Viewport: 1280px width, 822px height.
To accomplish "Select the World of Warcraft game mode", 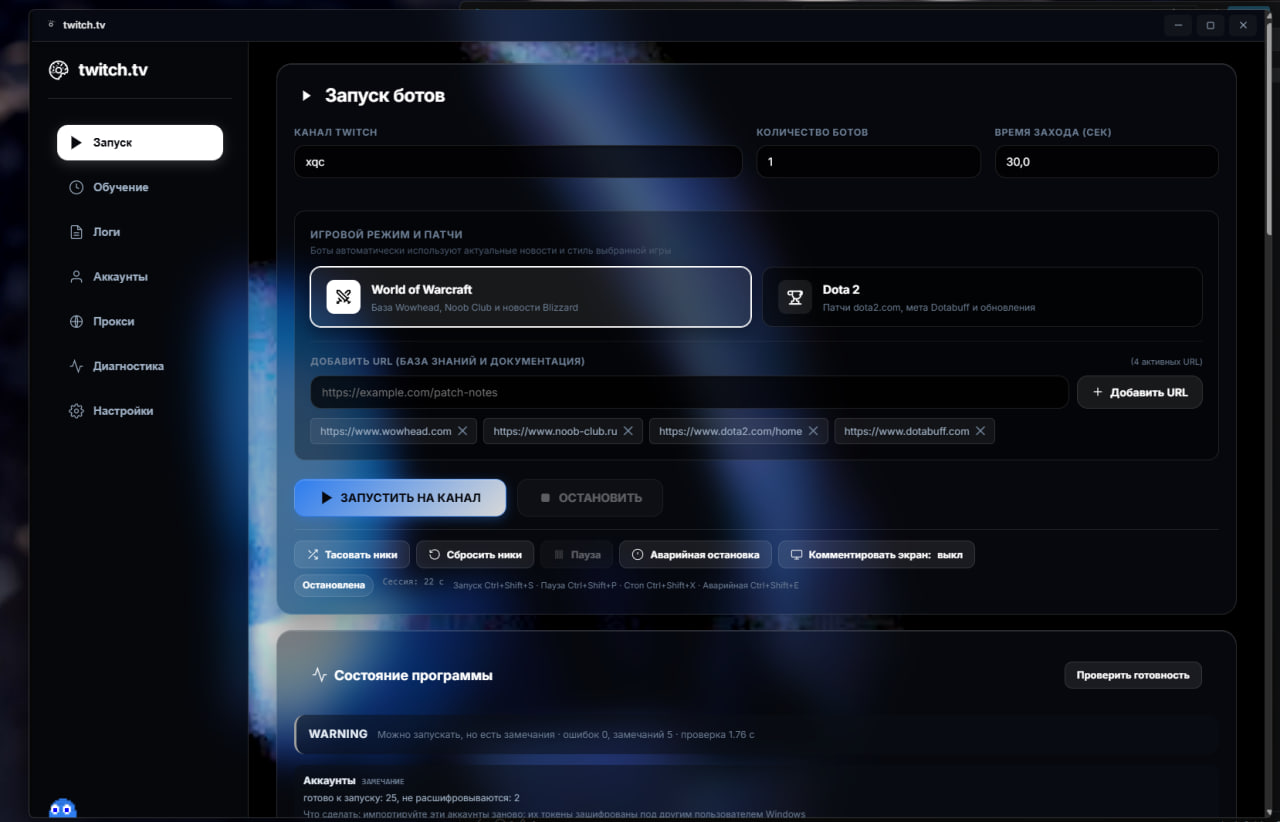I will (x=530, y=297).
